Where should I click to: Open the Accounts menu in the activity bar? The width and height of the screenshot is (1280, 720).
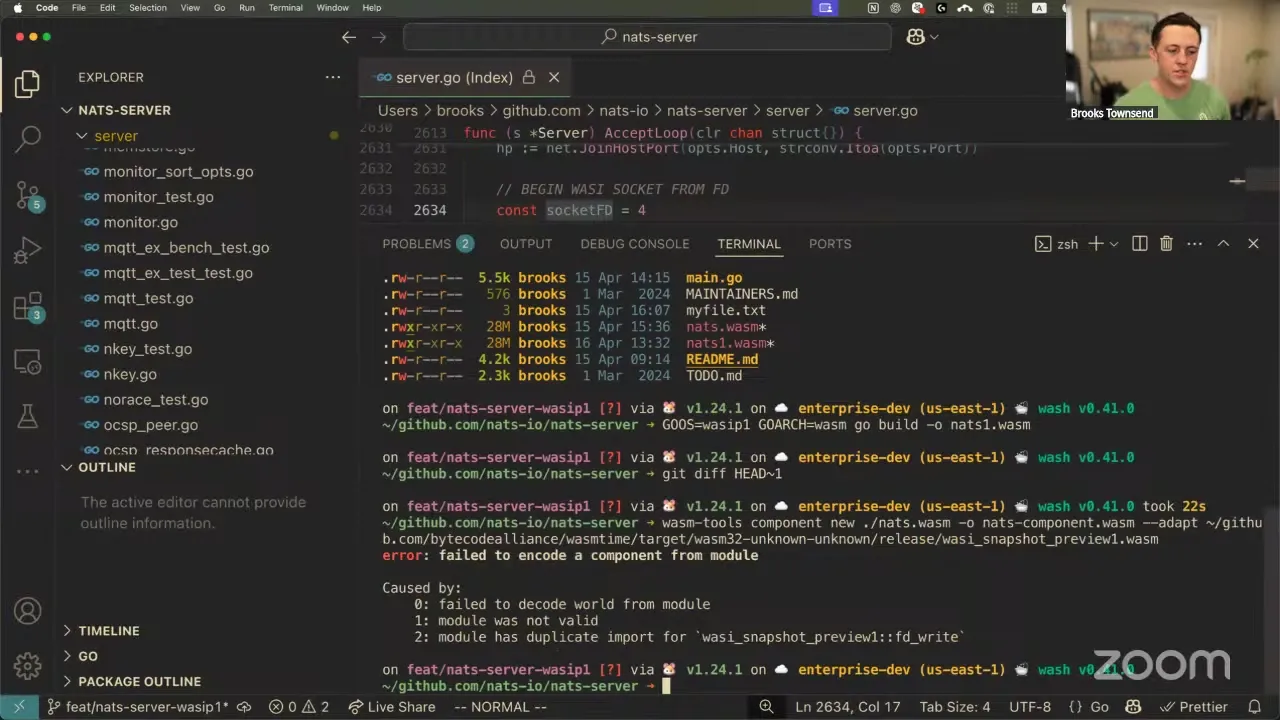click(x=28, y=611)
